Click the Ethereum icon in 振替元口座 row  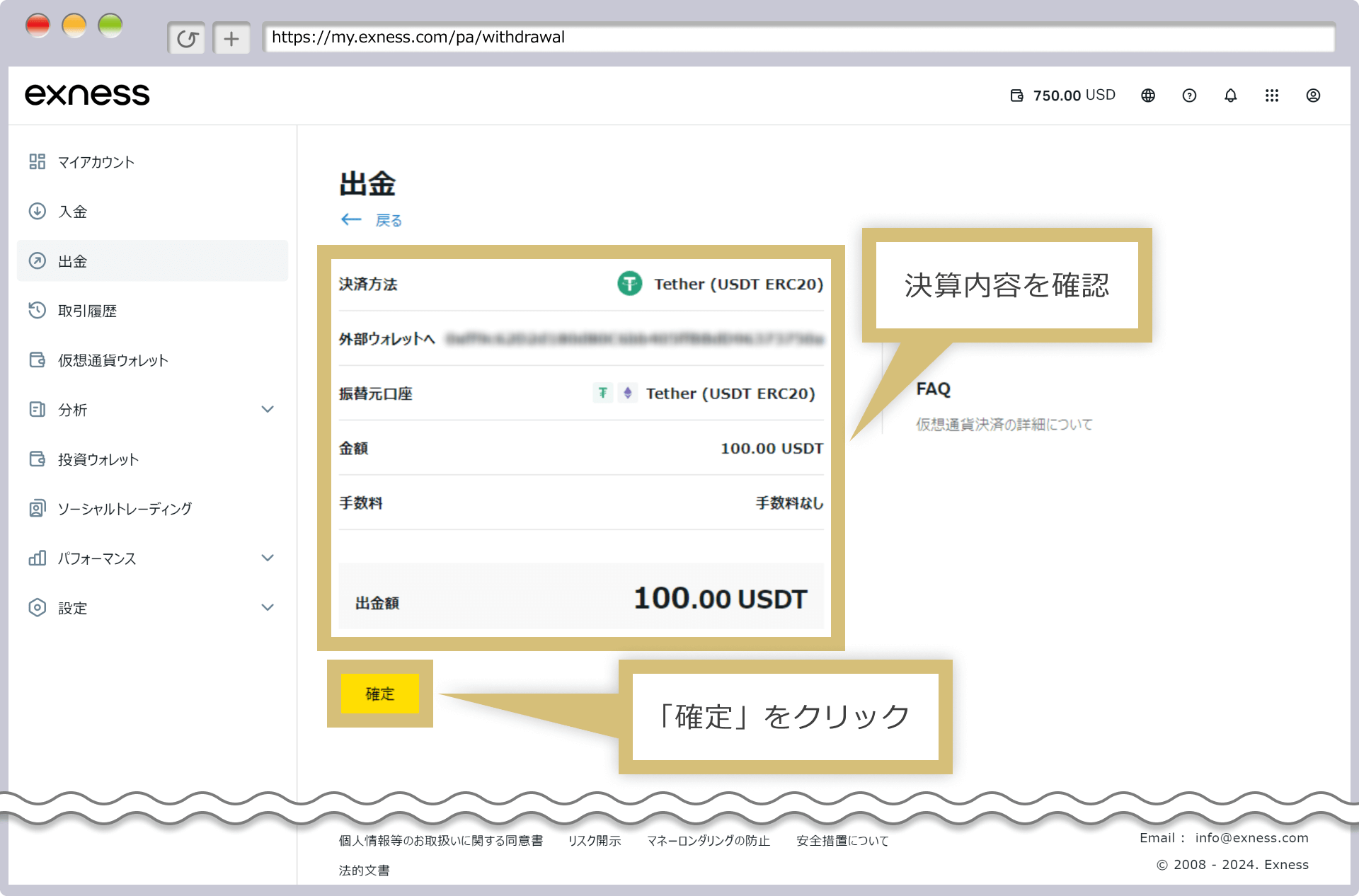click(x=627, y=393)
